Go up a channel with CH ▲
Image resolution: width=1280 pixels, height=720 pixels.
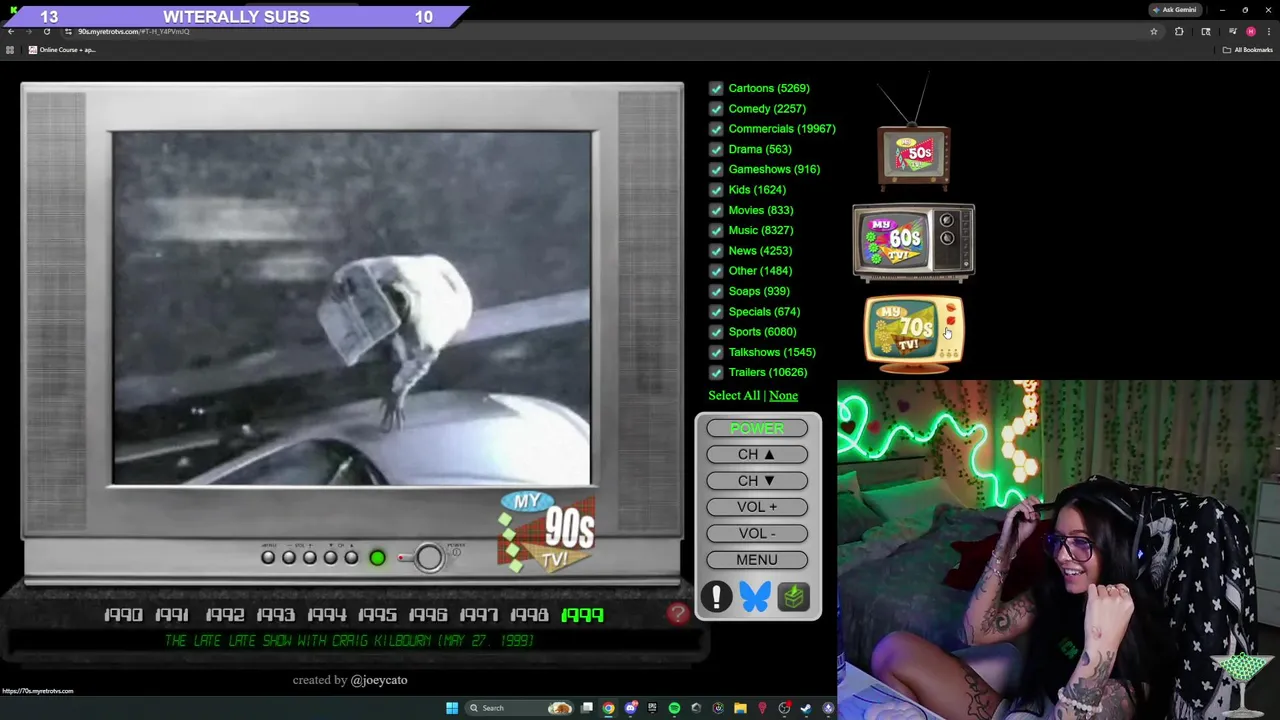pyautogui.click(x=757, y=454)
